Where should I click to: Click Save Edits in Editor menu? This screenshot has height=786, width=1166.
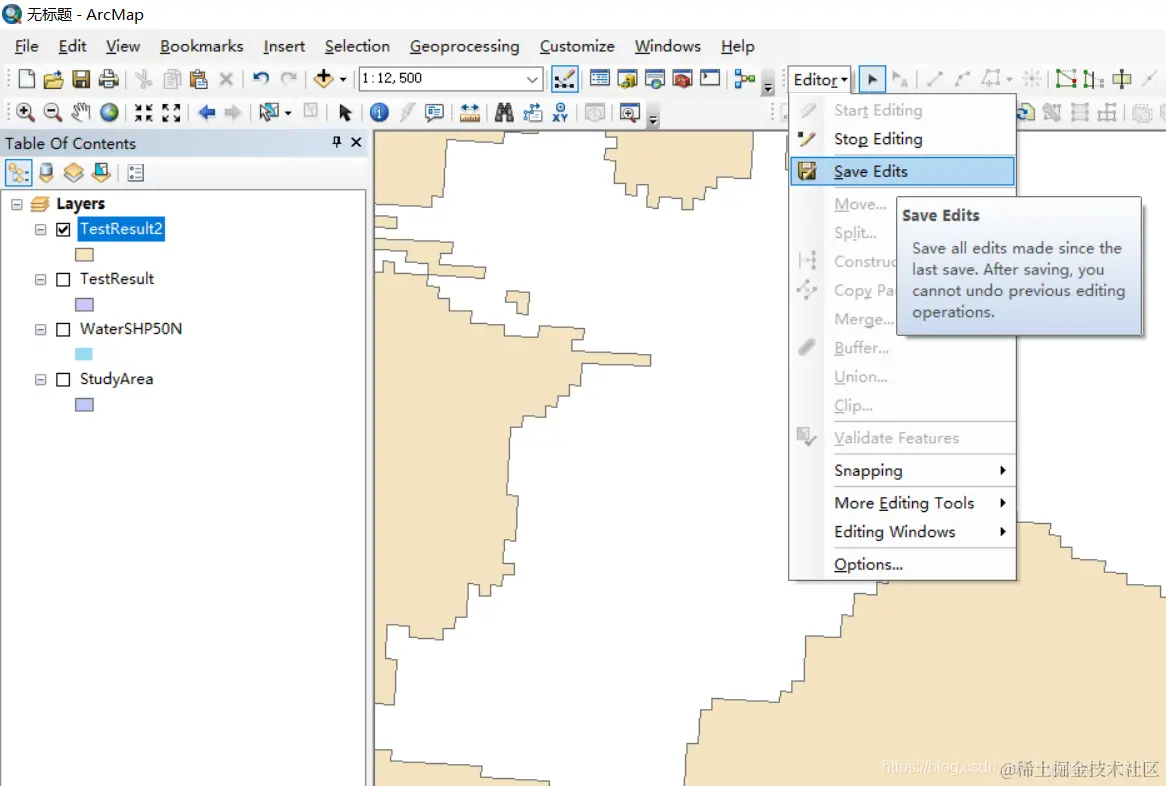(903, 171)
